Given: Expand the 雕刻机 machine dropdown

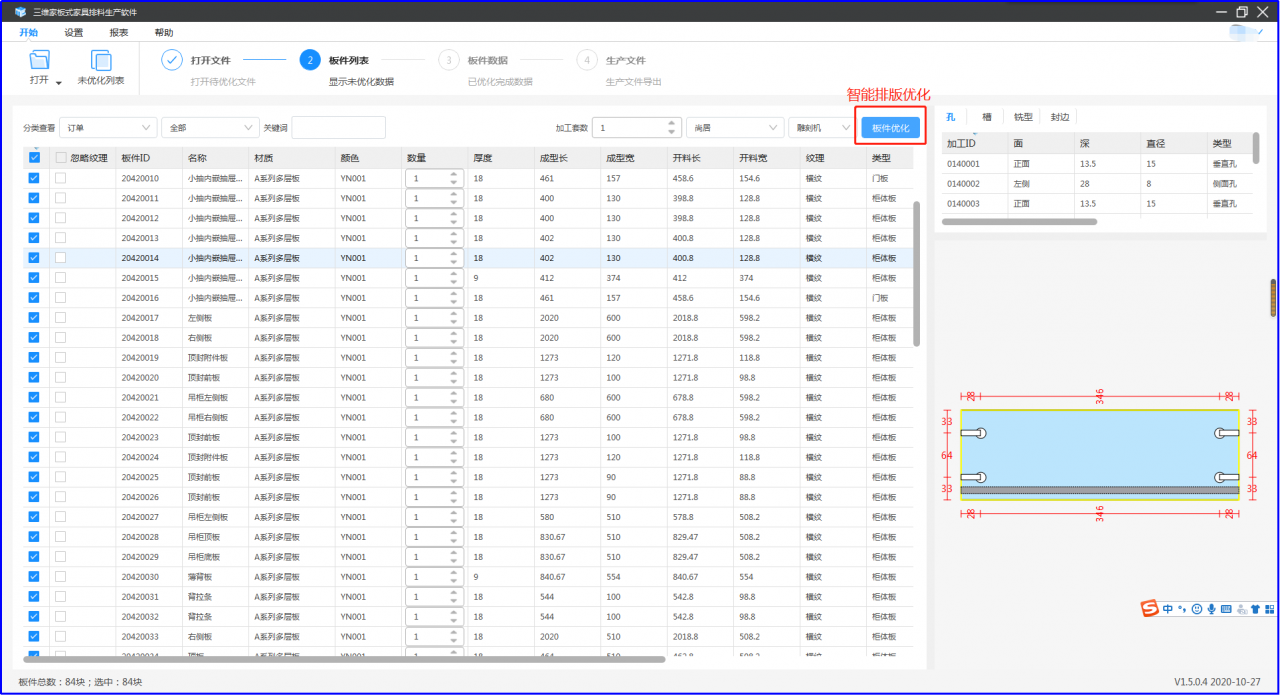Looking at the screenshot, I should coord(820,128).
